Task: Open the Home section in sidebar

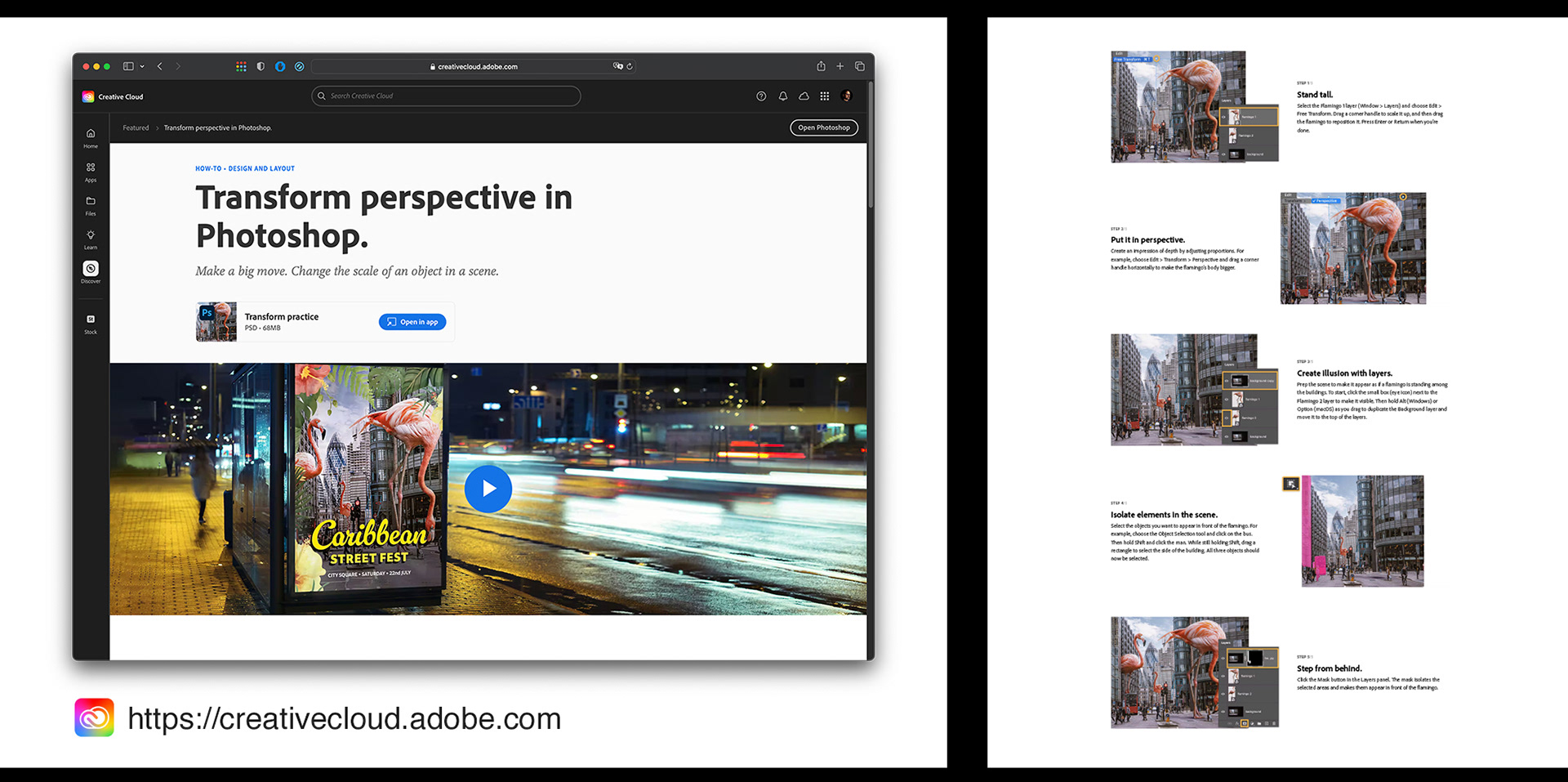Action: tap(91, 138)
